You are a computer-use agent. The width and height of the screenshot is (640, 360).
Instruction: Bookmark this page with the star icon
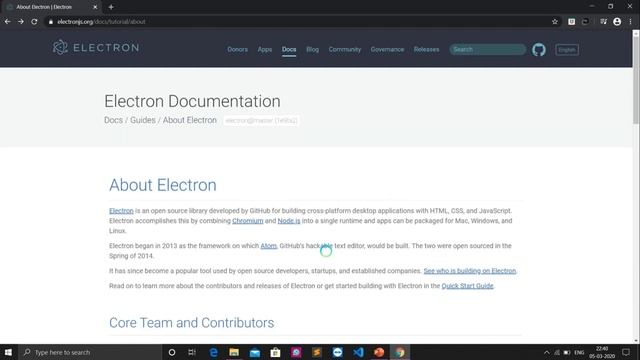(x=555, y=22)
